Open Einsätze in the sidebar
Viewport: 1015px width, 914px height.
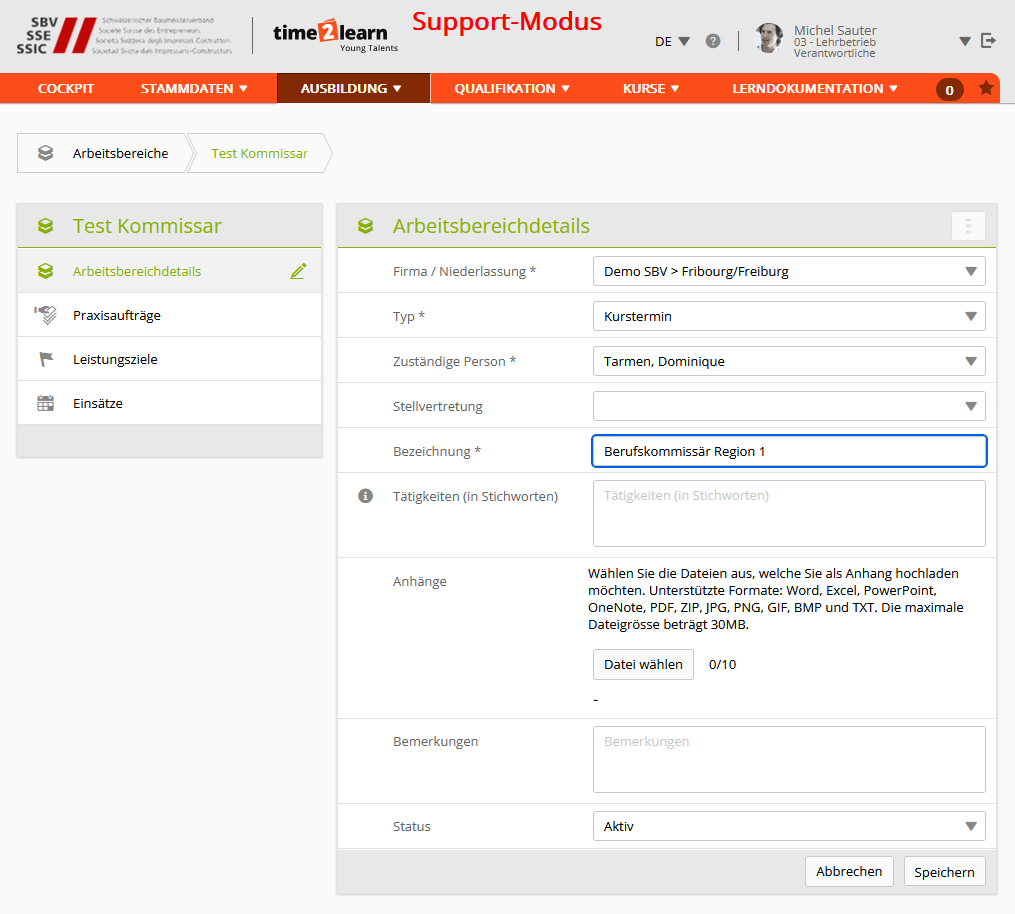(x=98, y=404)
